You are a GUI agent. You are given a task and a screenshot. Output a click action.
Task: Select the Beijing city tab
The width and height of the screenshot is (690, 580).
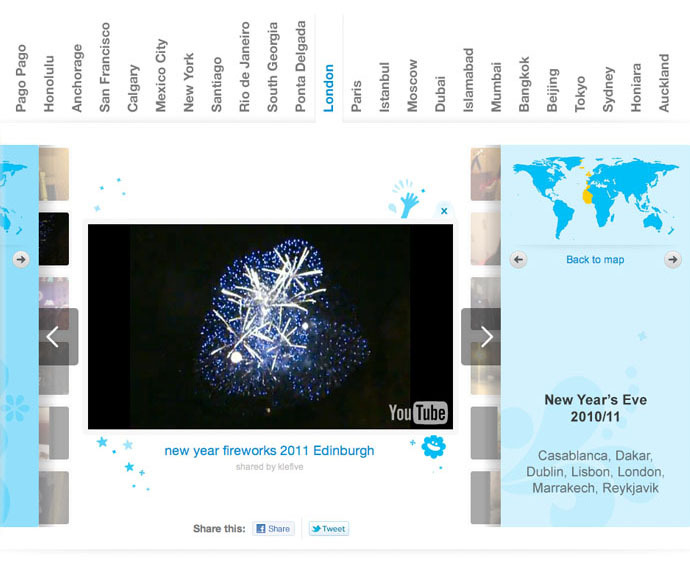tap(552, 90)
